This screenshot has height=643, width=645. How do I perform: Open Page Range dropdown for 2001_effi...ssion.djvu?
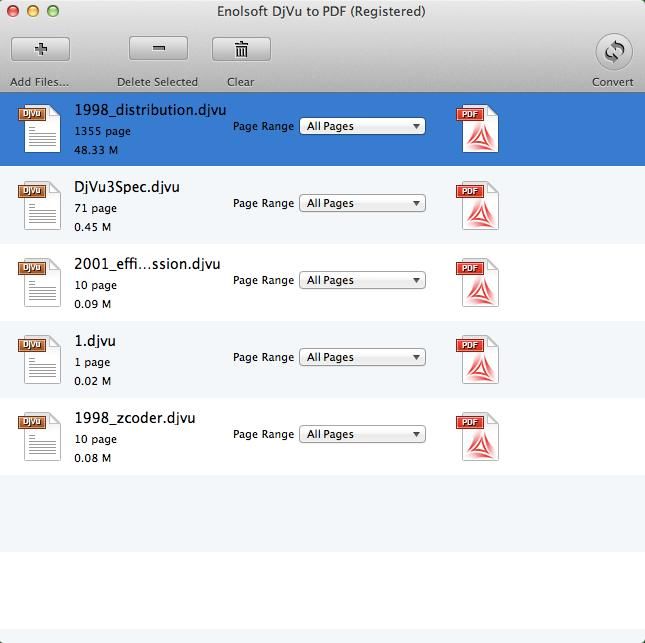click(362, 280)
